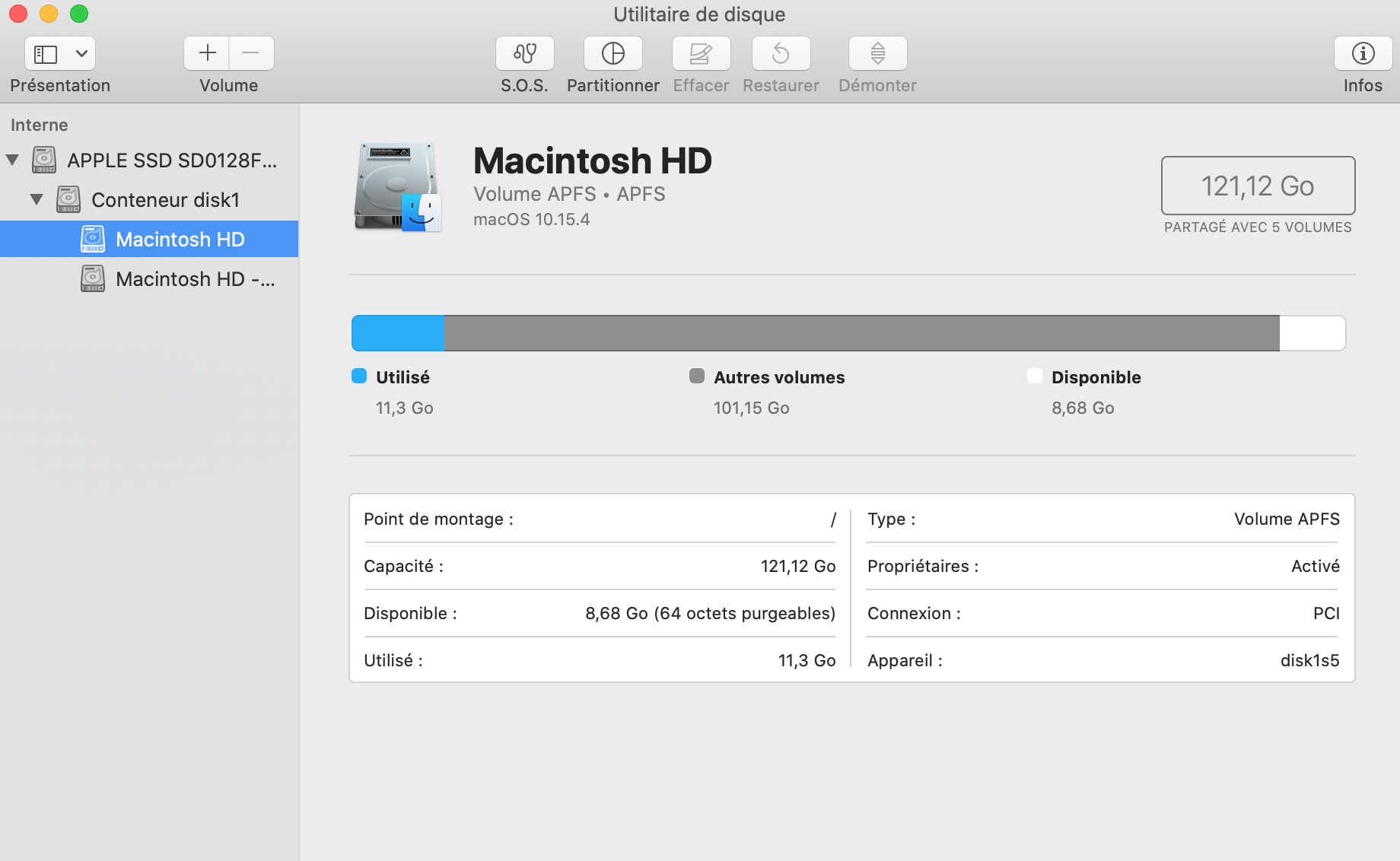Open the Infos information panel

(x=1363, y=53)
